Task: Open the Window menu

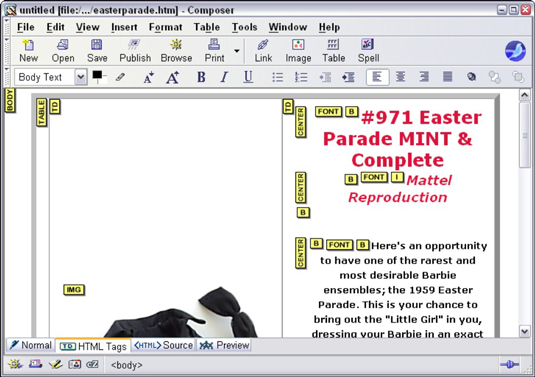Action: [288, 27]
